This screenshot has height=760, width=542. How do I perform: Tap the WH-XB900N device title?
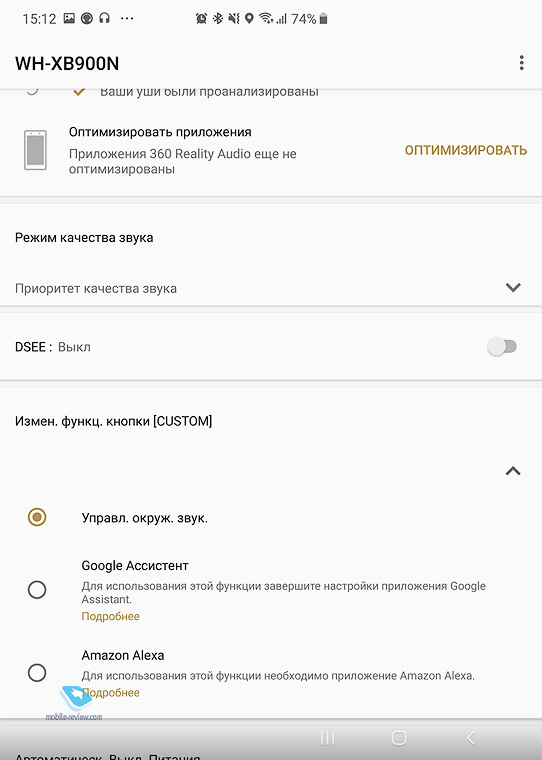(x=67, y=63)
